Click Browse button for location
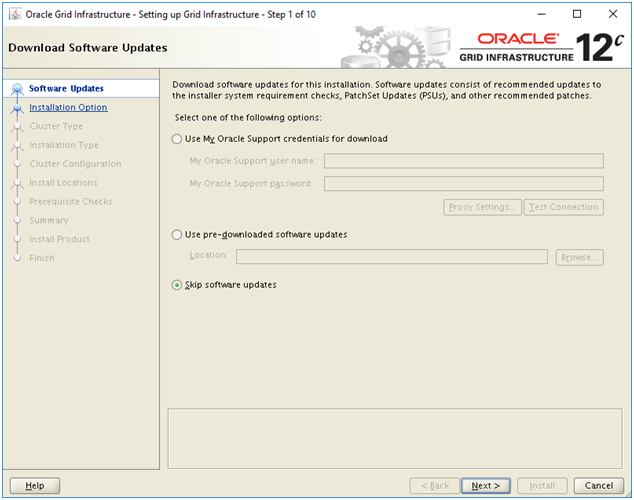The image size is (634, 500). pyautogui.click(x=579, y=257)
